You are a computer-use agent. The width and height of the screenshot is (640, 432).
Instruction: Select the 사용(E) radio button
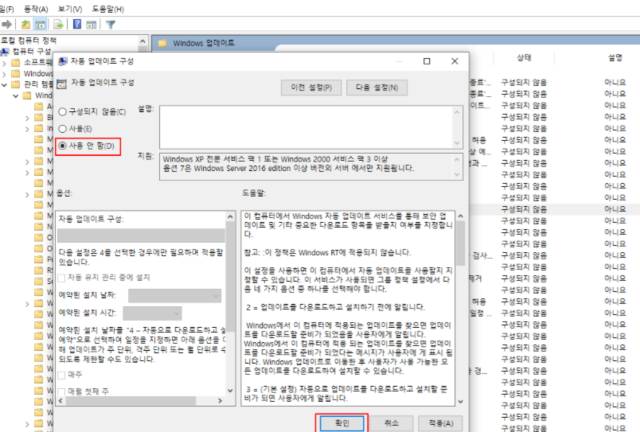coord(65,128)
